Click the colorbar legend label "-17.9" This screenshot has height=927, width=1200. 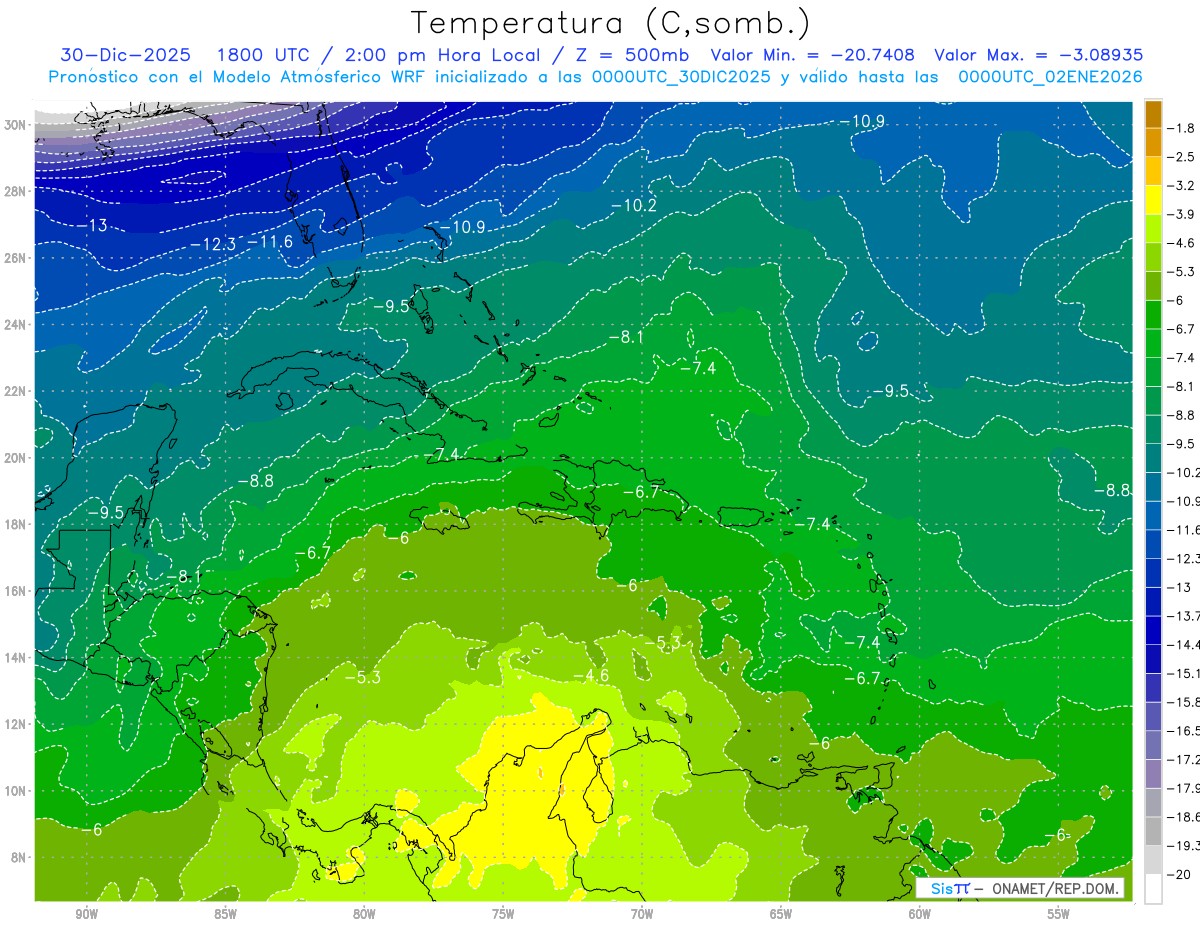[1182, 788]
